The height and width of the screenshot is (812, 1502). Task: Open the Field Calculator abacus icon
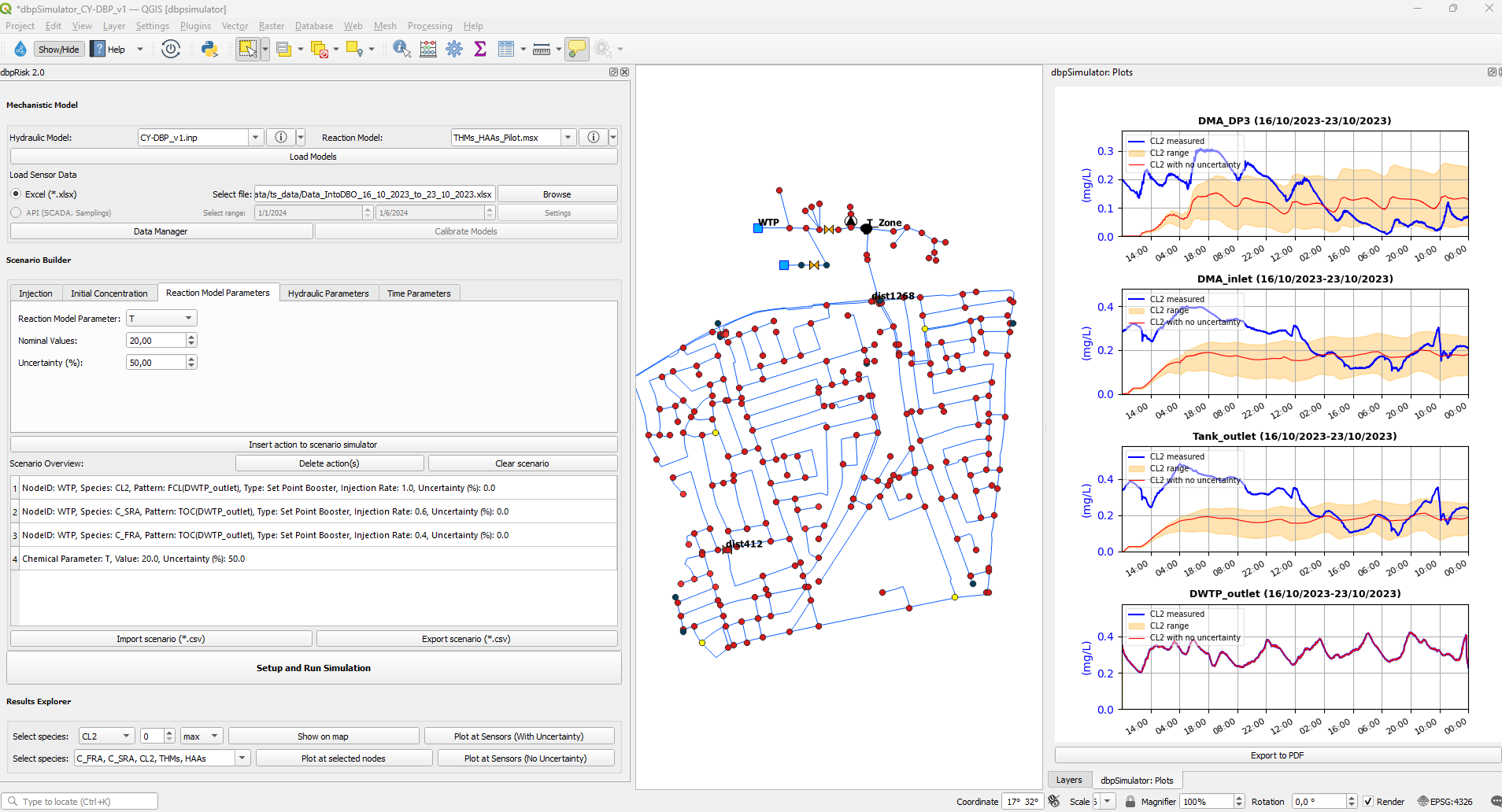pyautogui.click(x=428, y=49)
